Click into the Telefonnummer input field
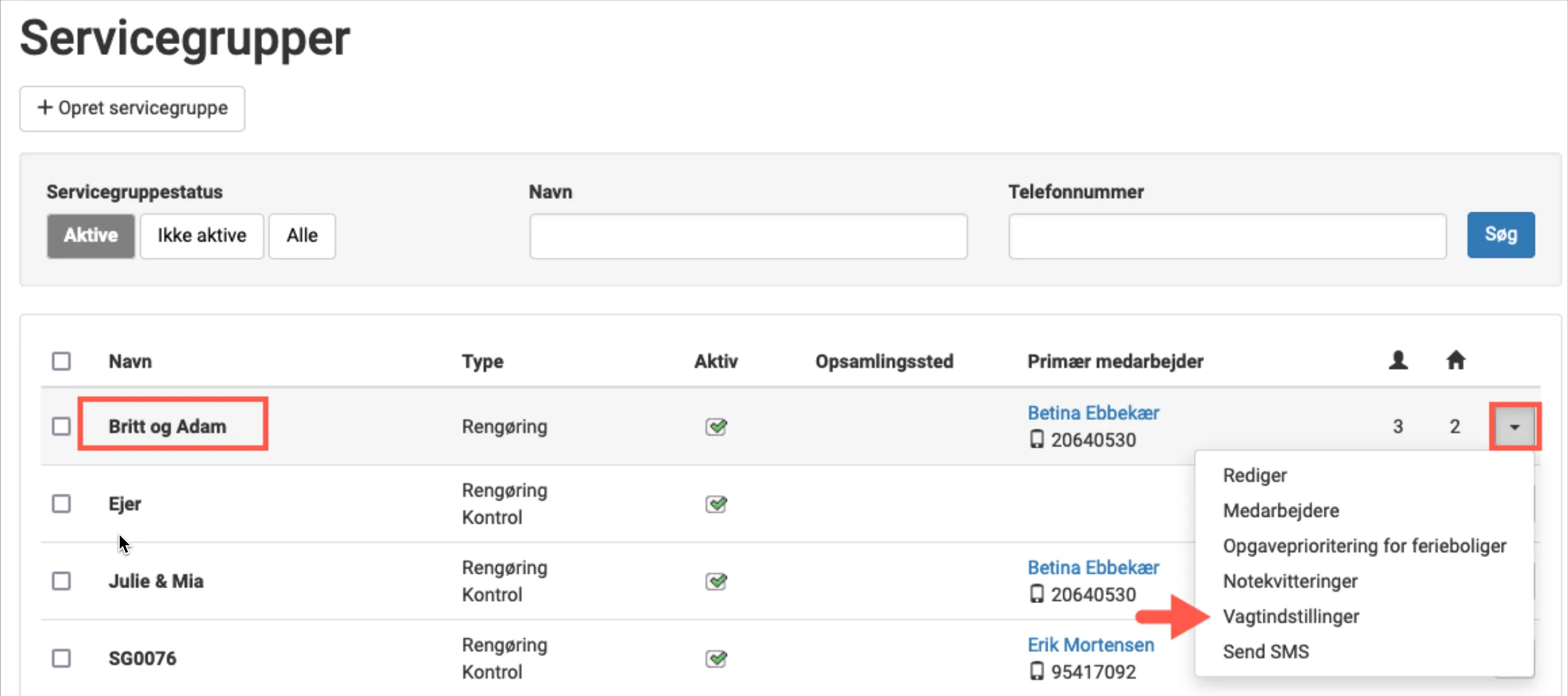Screen dimensions: 1568x696 (x=1227, y=236)
